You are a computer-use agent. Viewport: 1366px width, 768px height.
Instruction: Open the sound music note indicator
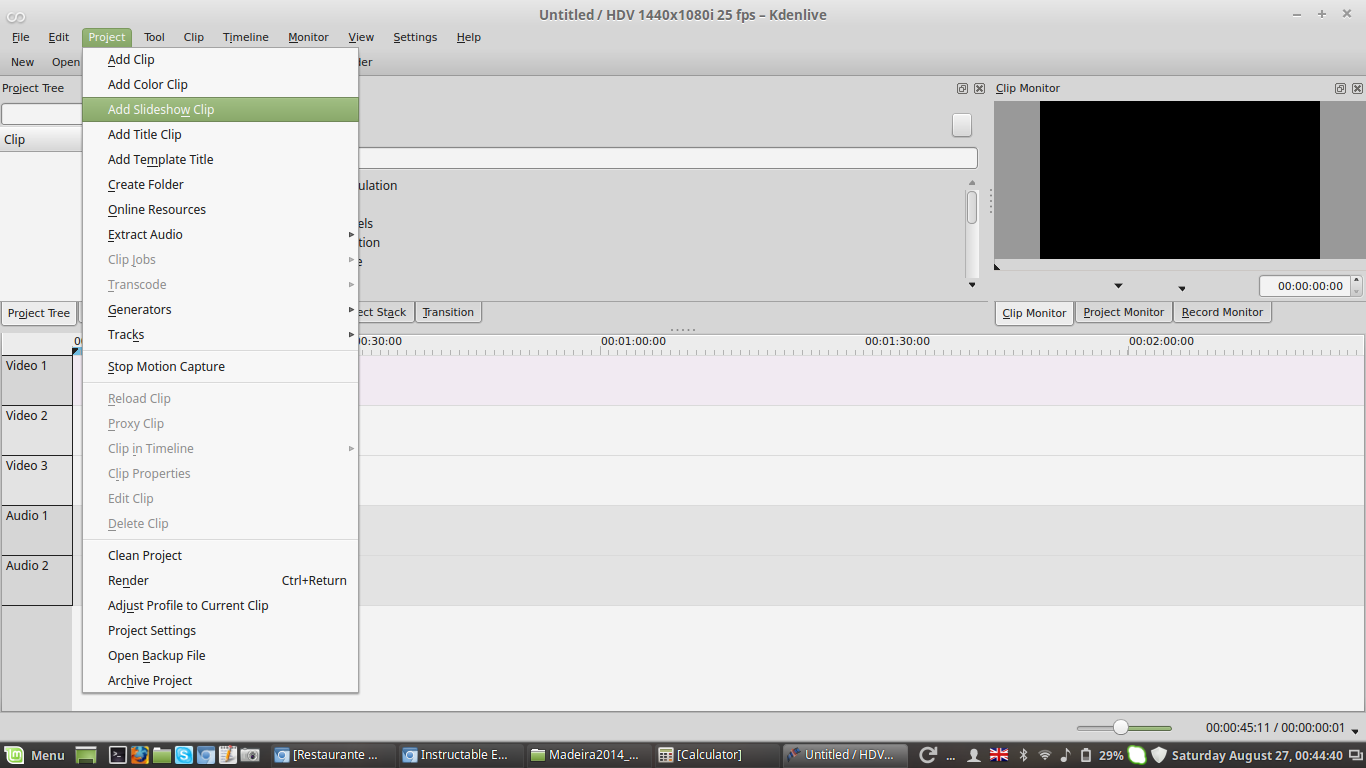pos(1066,755)
